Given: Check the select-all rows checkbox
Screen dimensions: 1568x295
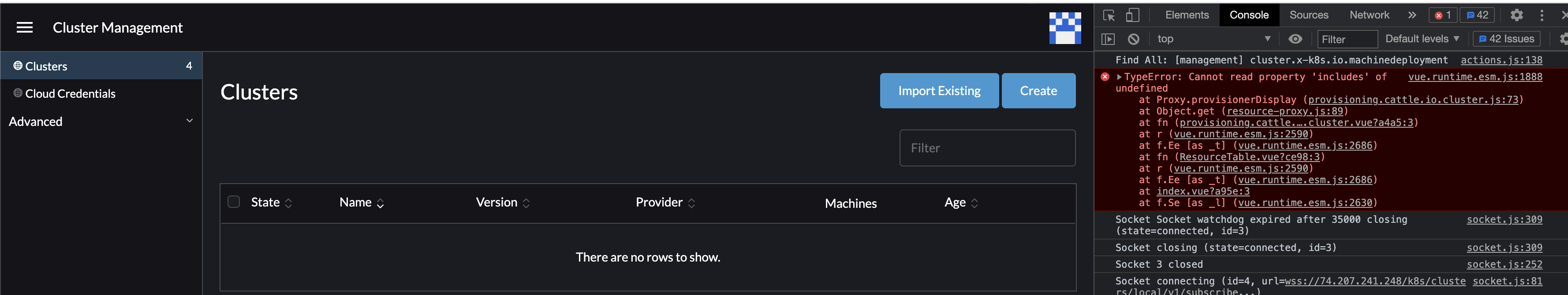Looking at the screenshot, I should [233, 201].
